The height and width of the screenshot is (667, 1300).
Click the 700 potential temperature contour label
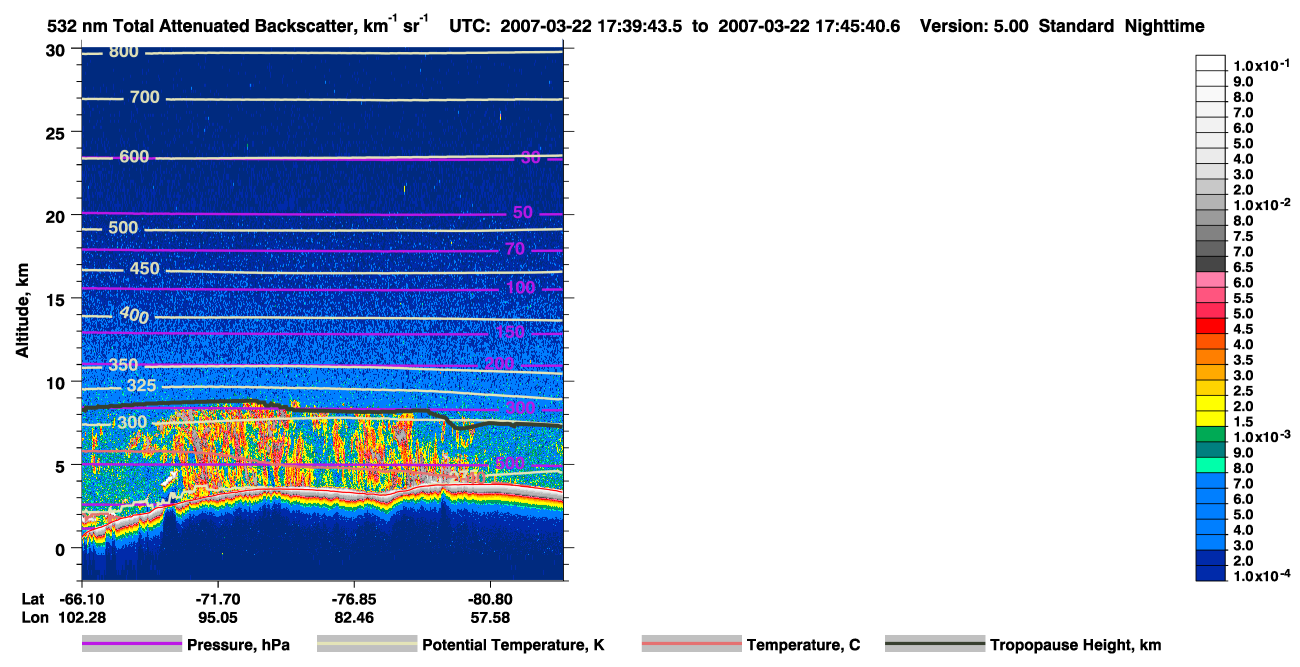point(145,98)
